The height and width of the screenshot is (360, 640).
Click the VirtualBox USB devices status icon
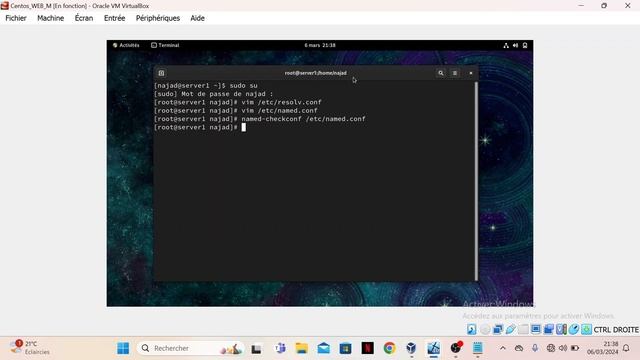click(x=510, y=329)
